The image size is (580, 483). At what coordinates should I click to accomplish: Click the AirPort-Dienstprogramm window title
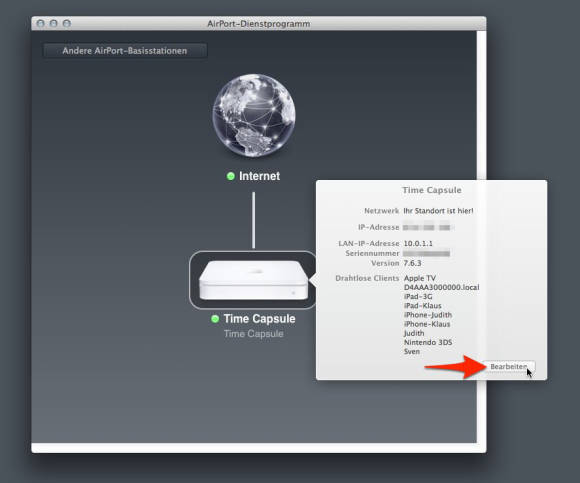pos(259,24)
